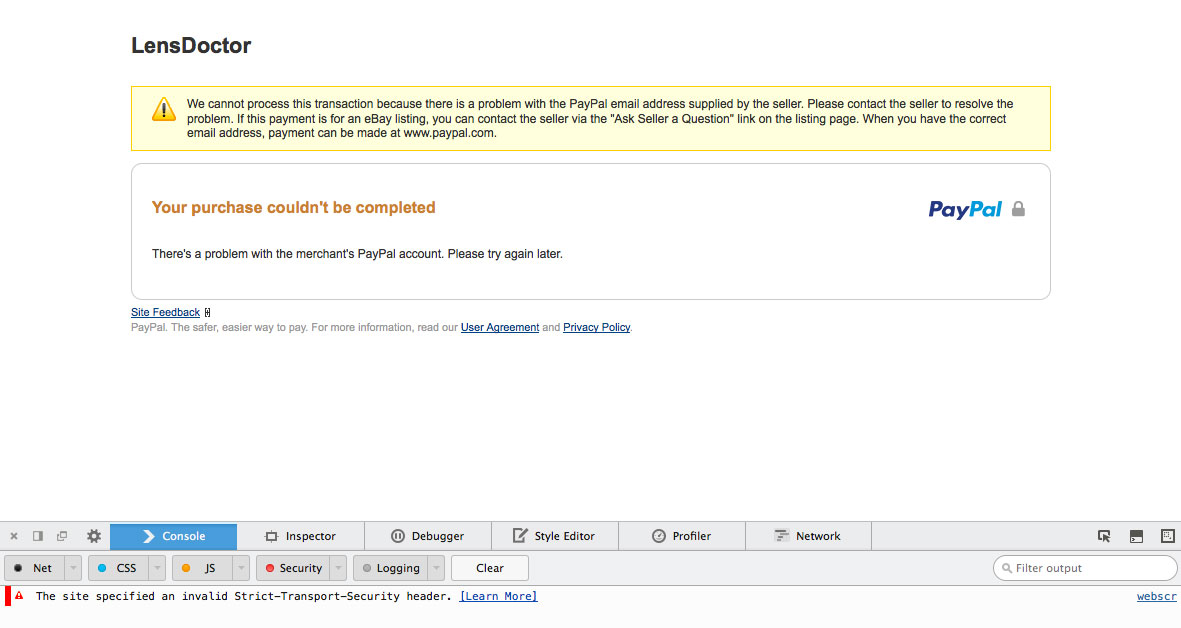This screenshot has height=628, width=1181.
Task: Toggle the Logging filter button
Action: point(390,568)
